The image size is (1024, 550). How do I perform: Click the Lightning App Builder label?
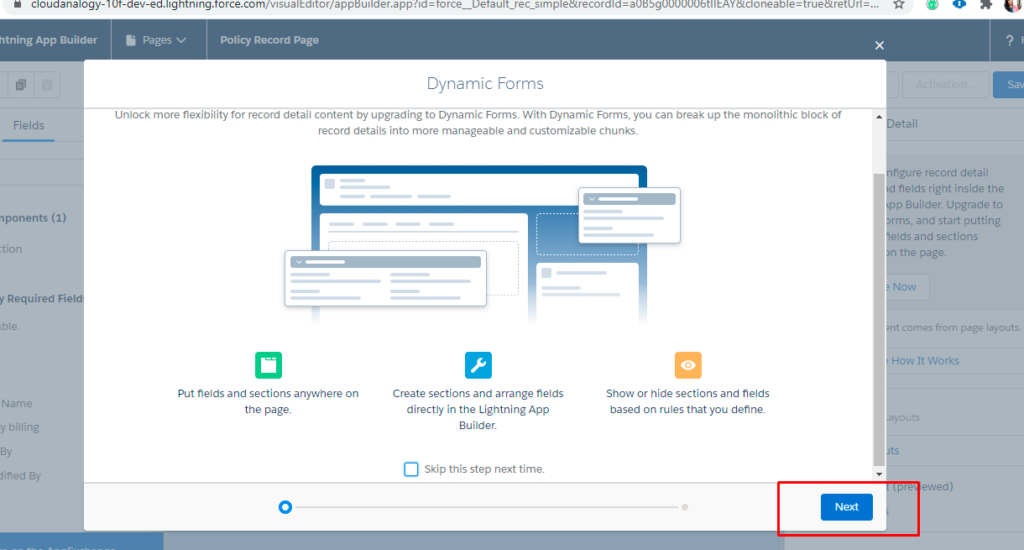48,40
